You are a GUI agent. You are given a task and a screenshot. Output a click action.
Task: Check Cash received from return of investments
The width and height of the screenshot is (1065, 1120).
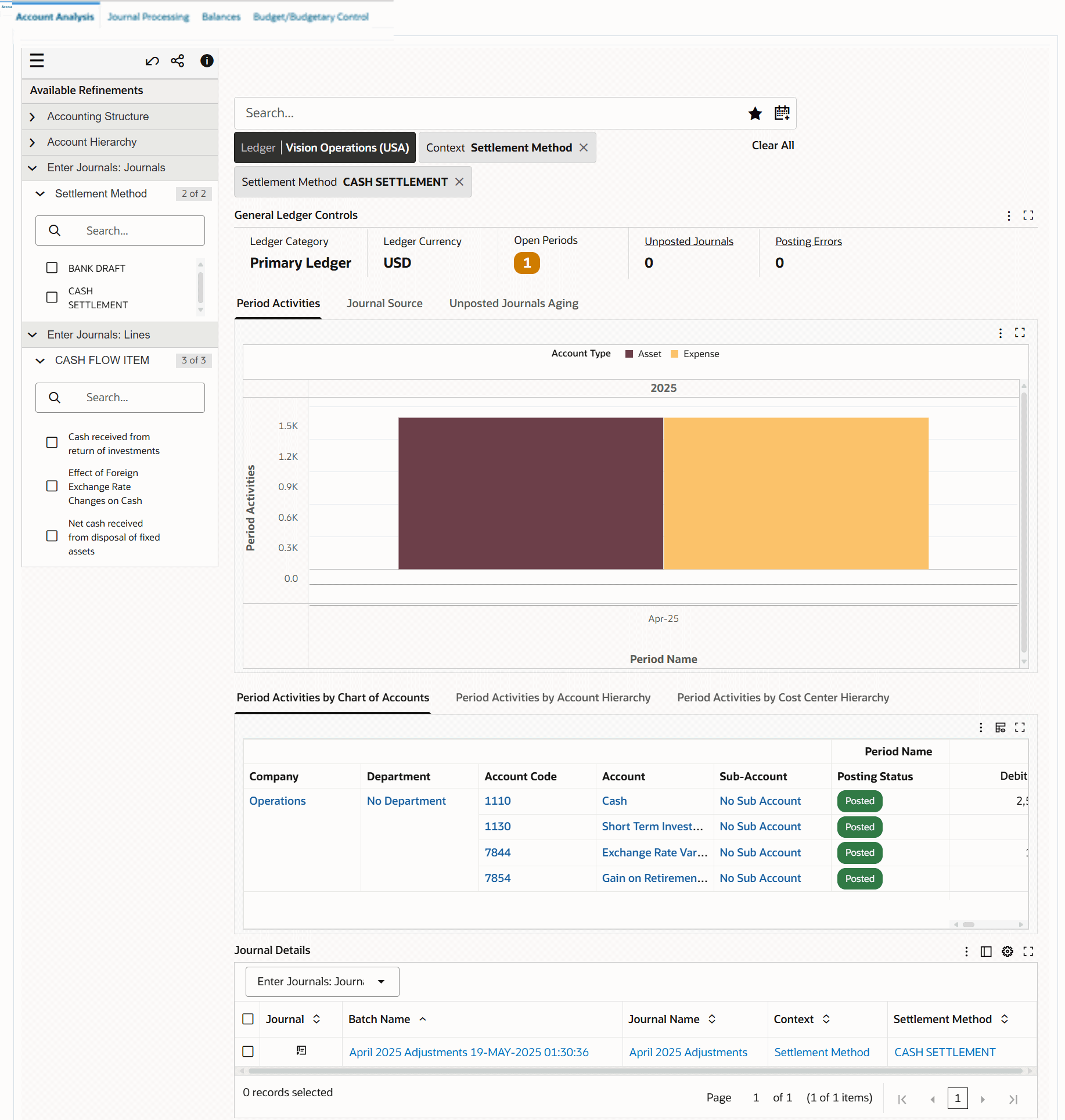[x=52, y=443]
